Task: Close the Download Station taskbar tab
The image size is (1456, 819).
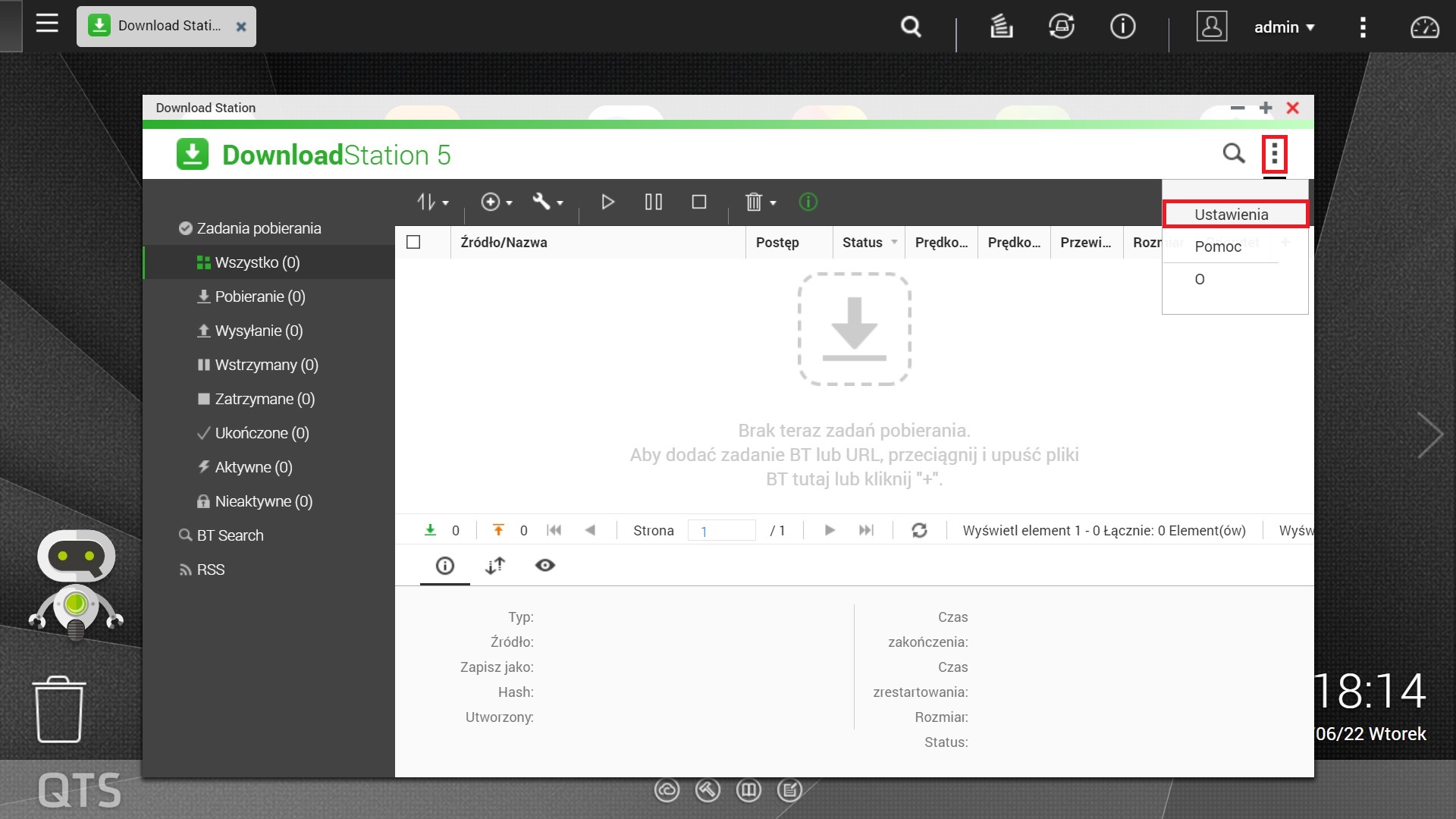Action: (x=241, y=27)
